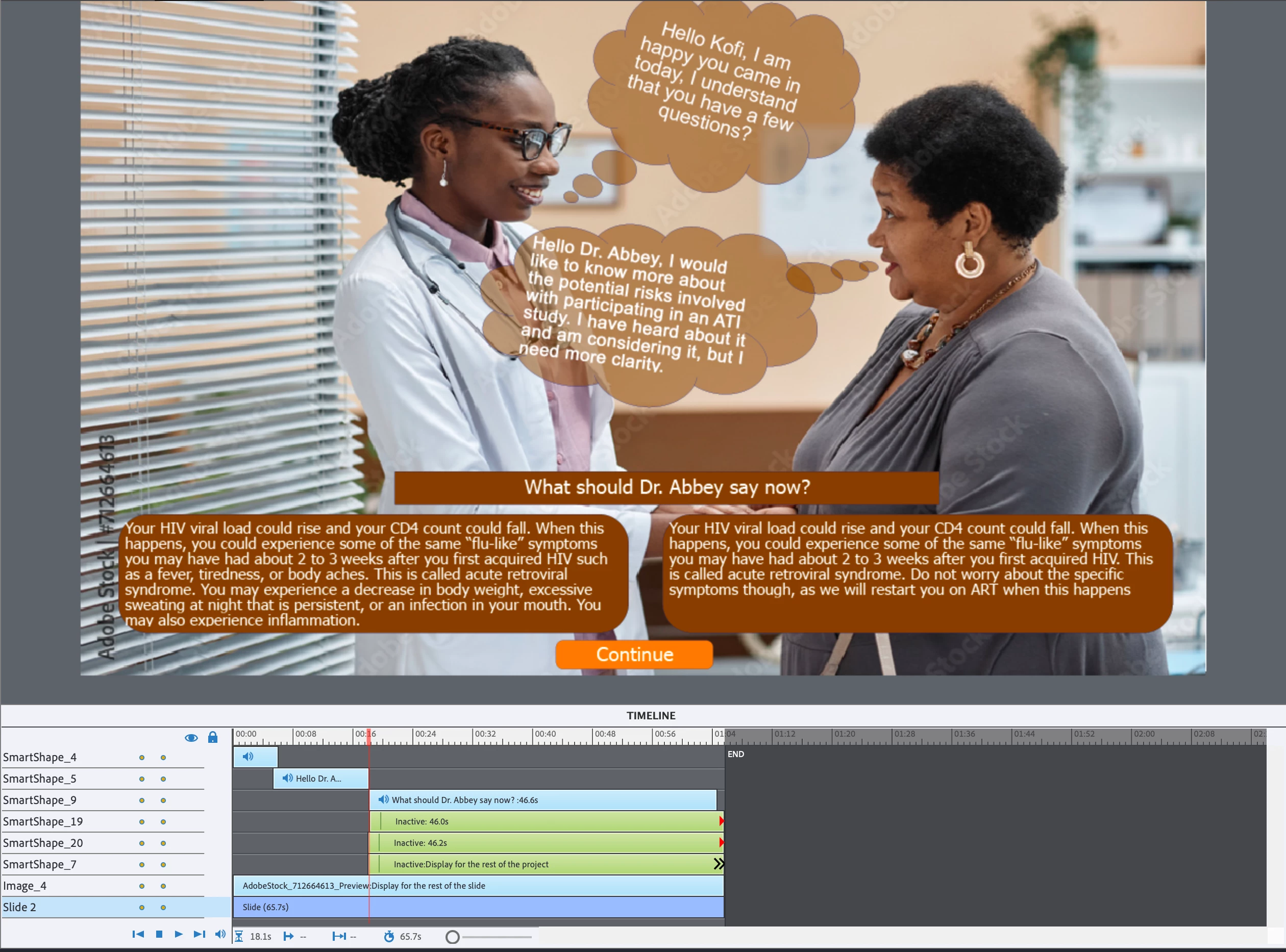
Task: Toggle lock dot for SmartShape_9
Action: pyautogui.click(x=163, y=800)
